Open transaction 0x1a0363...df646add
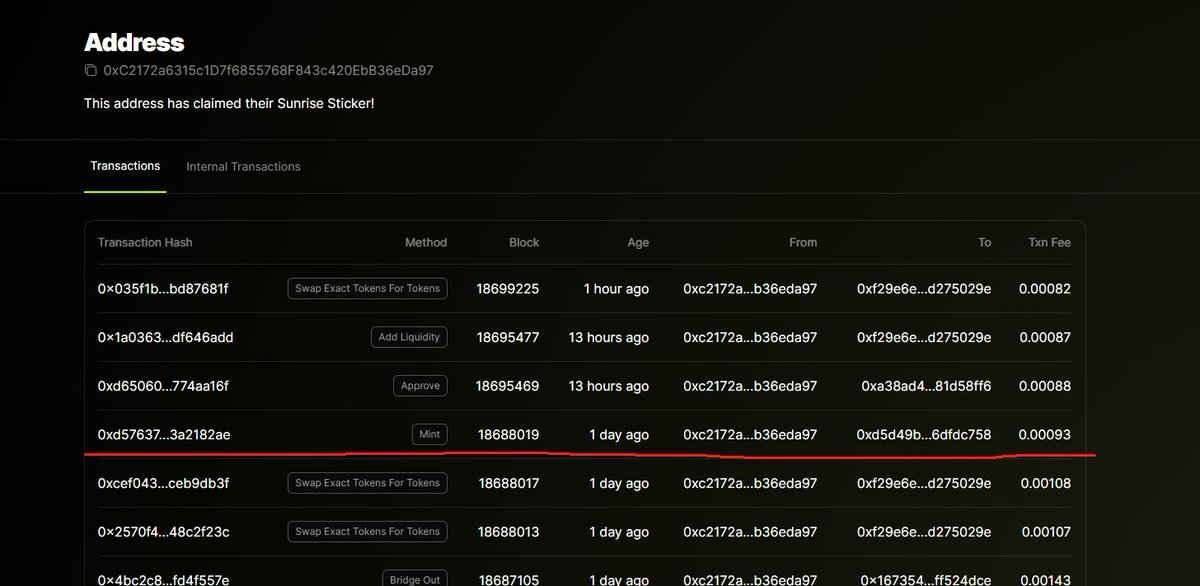1200x586 pixels. pyautogui.click(x=165, y=338)
